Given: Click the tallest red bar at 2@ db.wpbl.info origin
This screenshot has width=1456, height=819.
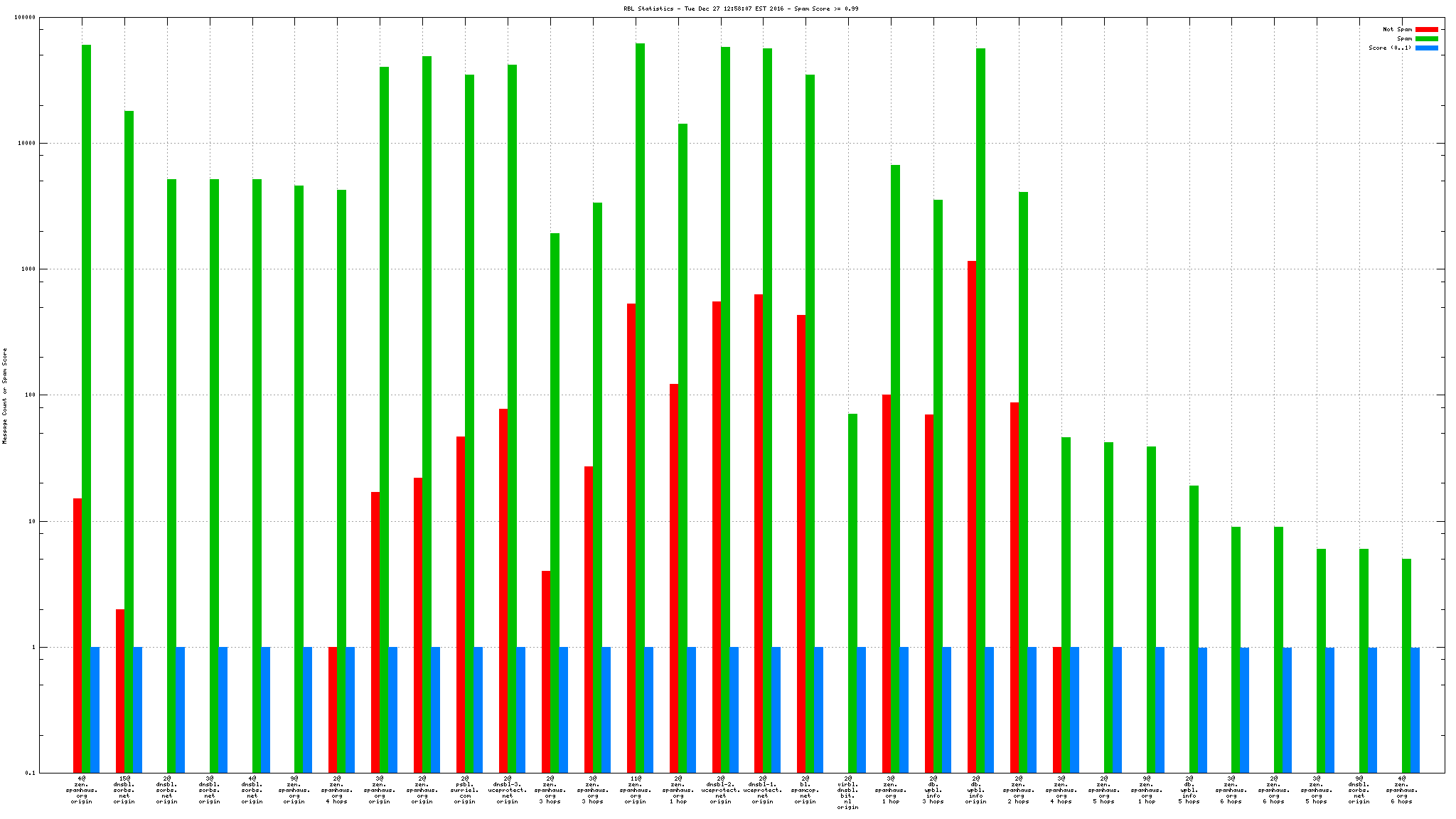Looking at the screenshot, I should 972,512.
